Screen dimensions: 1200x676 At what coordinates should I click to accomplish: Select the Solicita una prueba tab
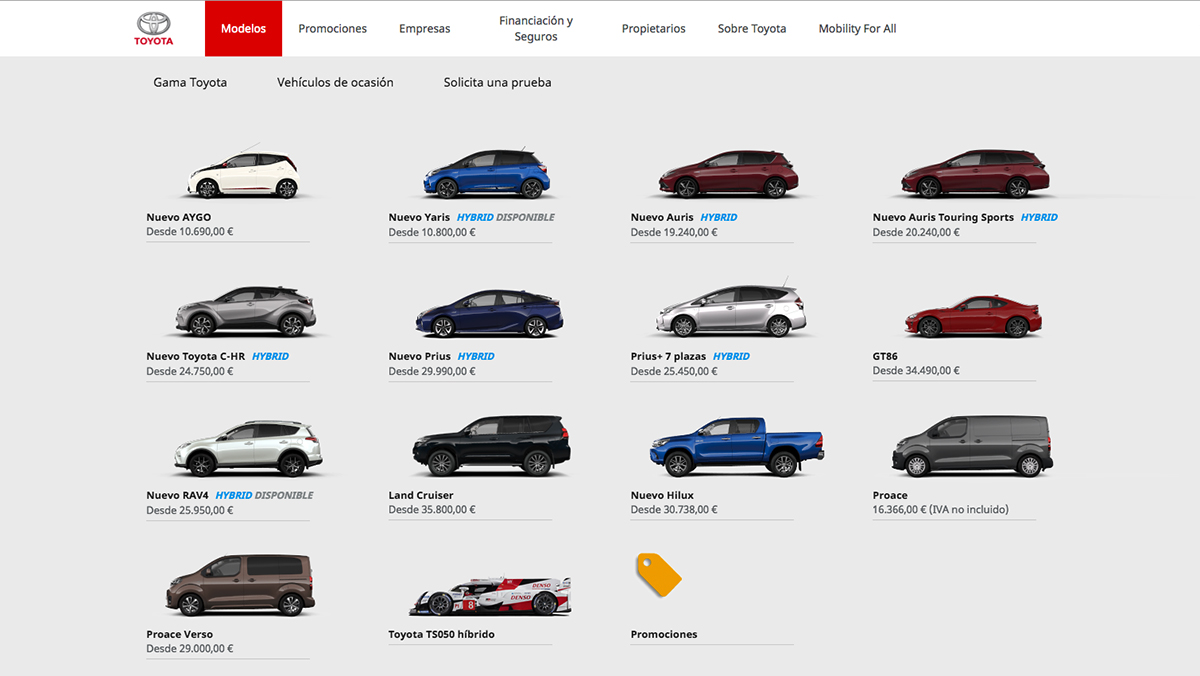(x=497, y=82)
